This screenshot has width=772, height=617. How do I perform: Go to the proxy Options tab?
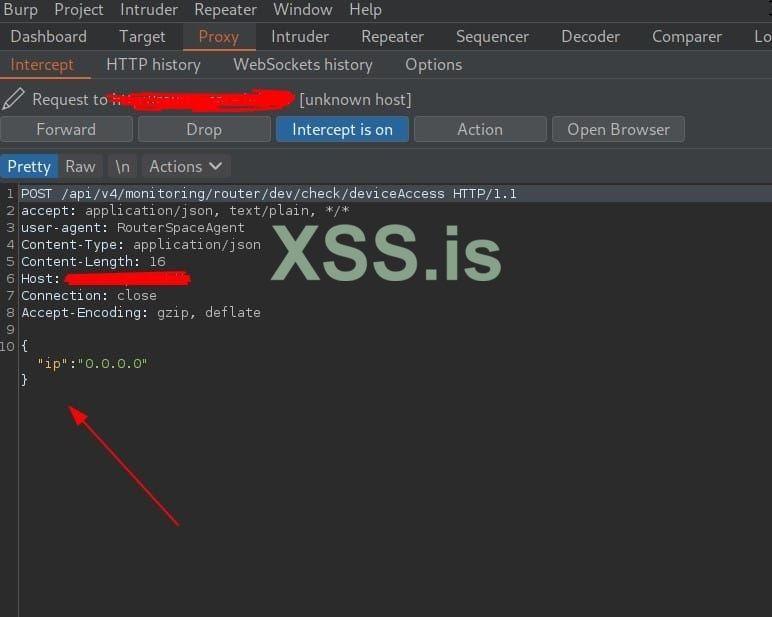[x=434, y=65]
